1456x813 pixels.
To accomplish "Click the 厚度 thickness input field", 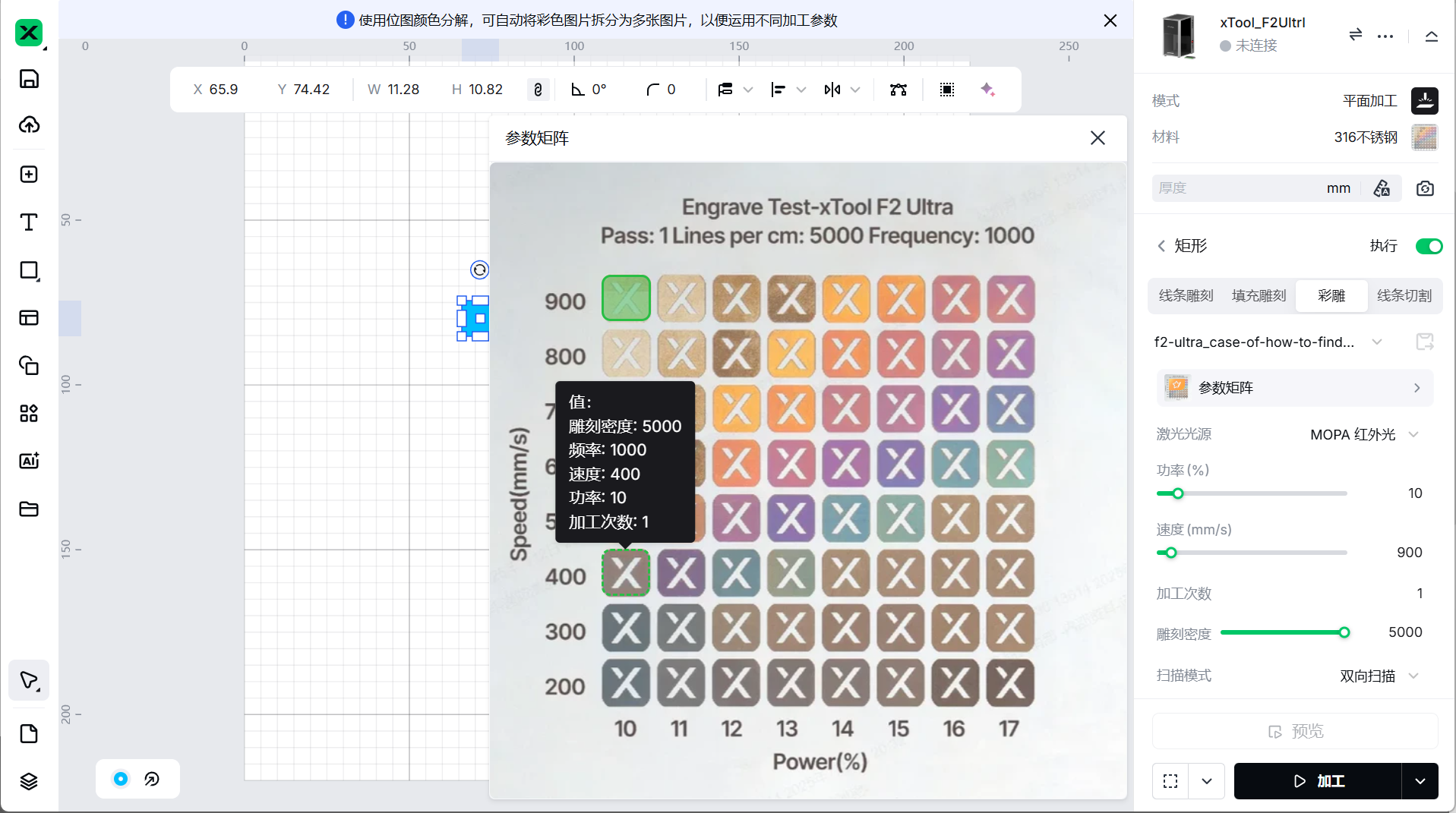I will (x=1238, y=188).
